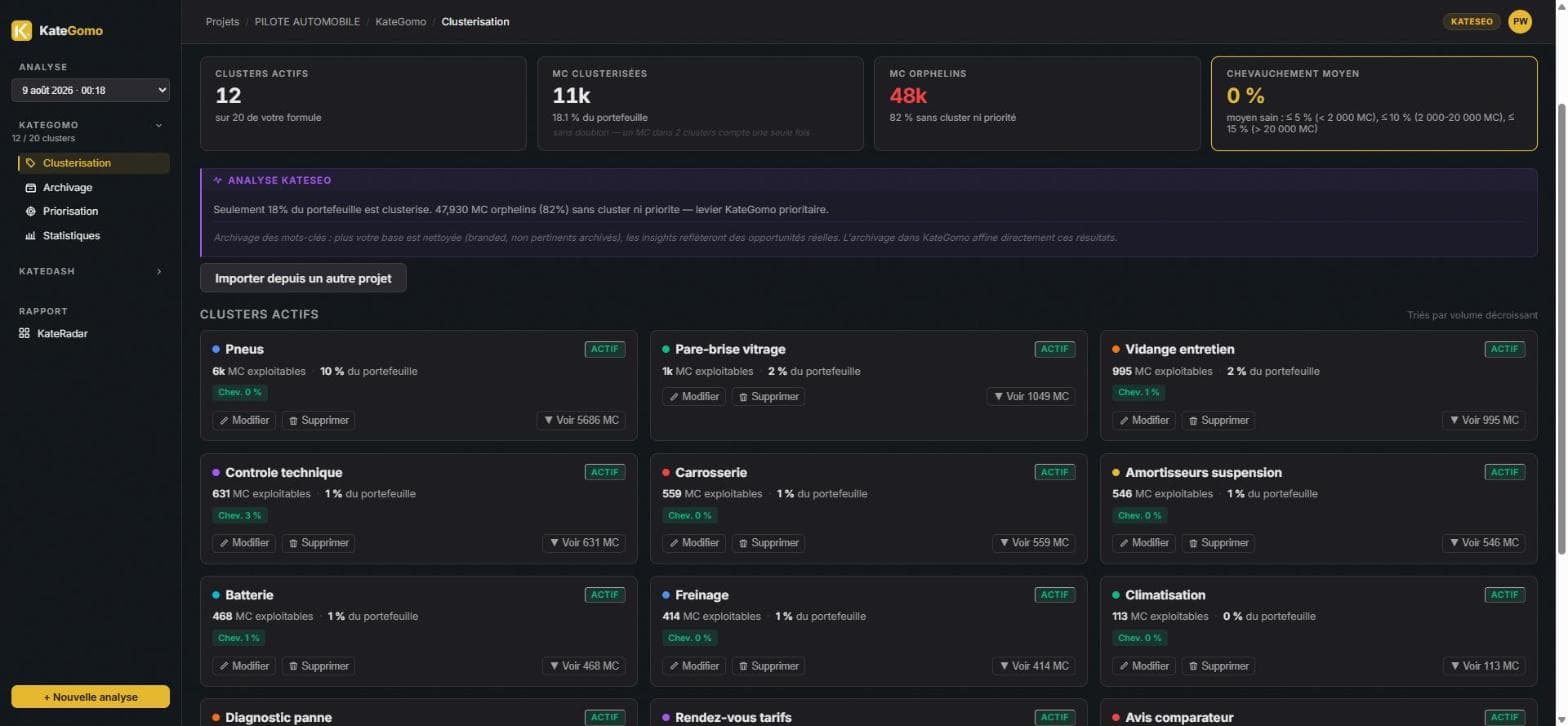This screenshot has height=726, width=1568.
Task: Expand Voir 5686 MC in Pneus
Action: tap(581, 420)
